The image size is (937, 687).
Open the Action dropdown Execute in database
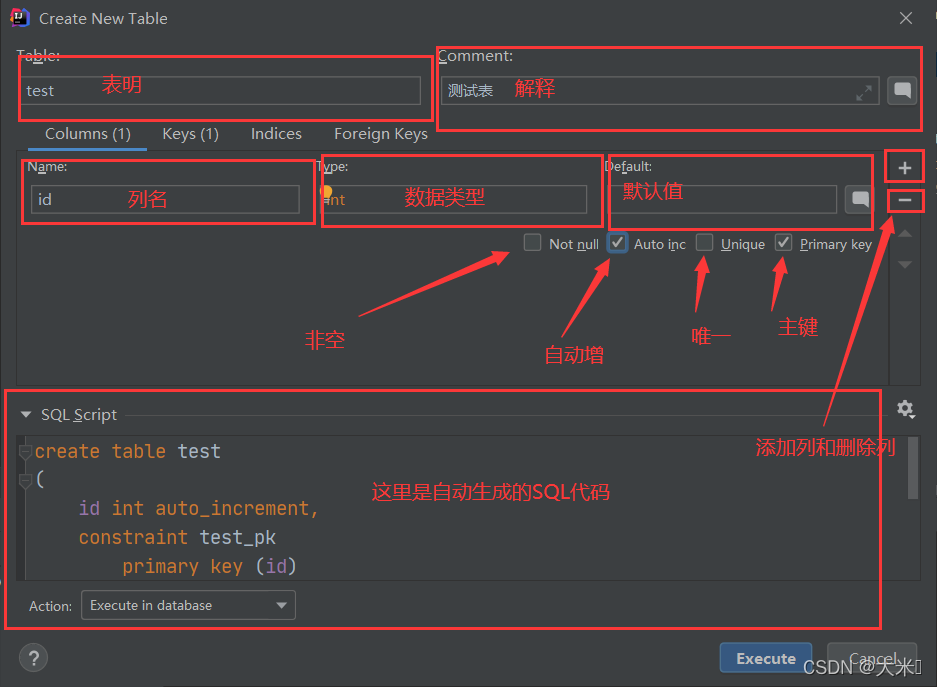click(188, 605)
